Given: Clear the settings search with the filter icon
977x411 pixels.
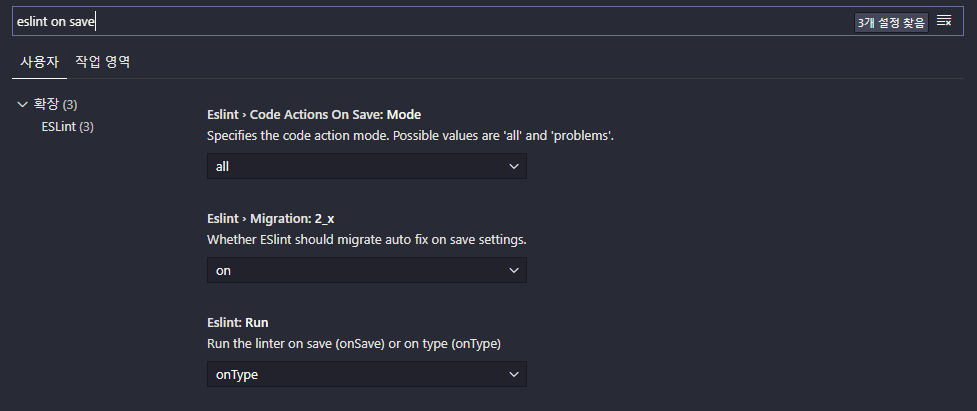Looking at the screenshot, I should pos(944,21).
